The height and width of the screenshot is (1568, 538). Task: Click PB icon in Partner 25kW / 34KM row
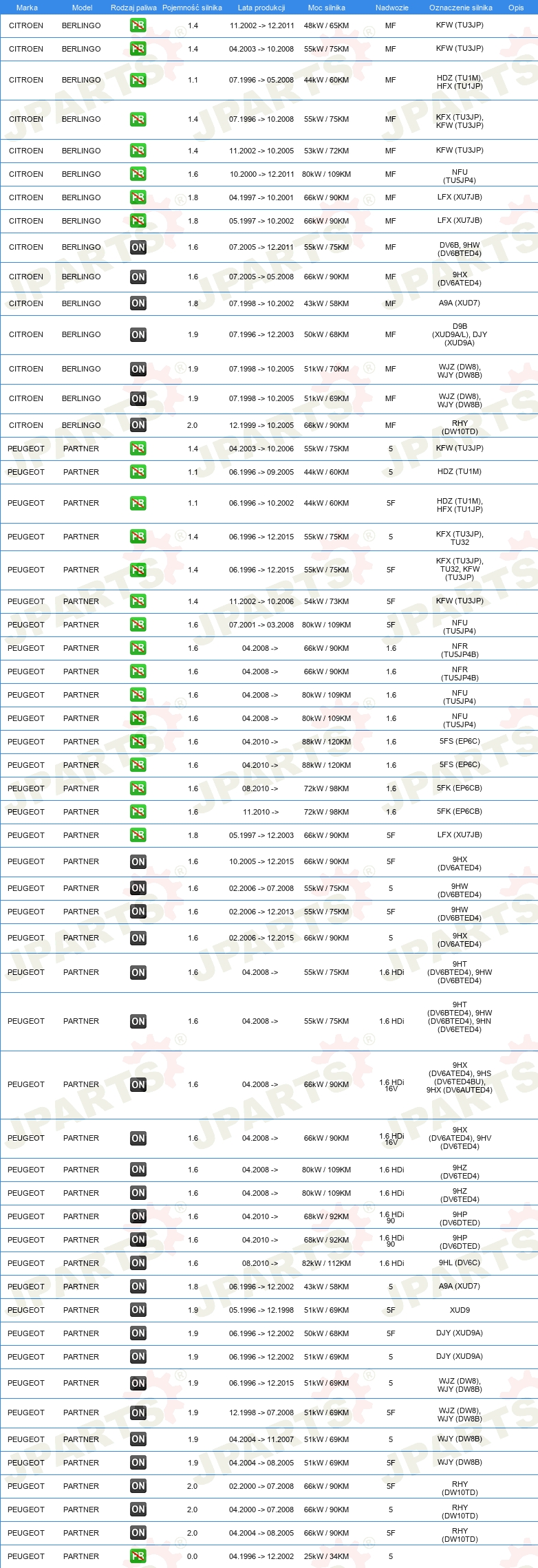click(138, 1556)
